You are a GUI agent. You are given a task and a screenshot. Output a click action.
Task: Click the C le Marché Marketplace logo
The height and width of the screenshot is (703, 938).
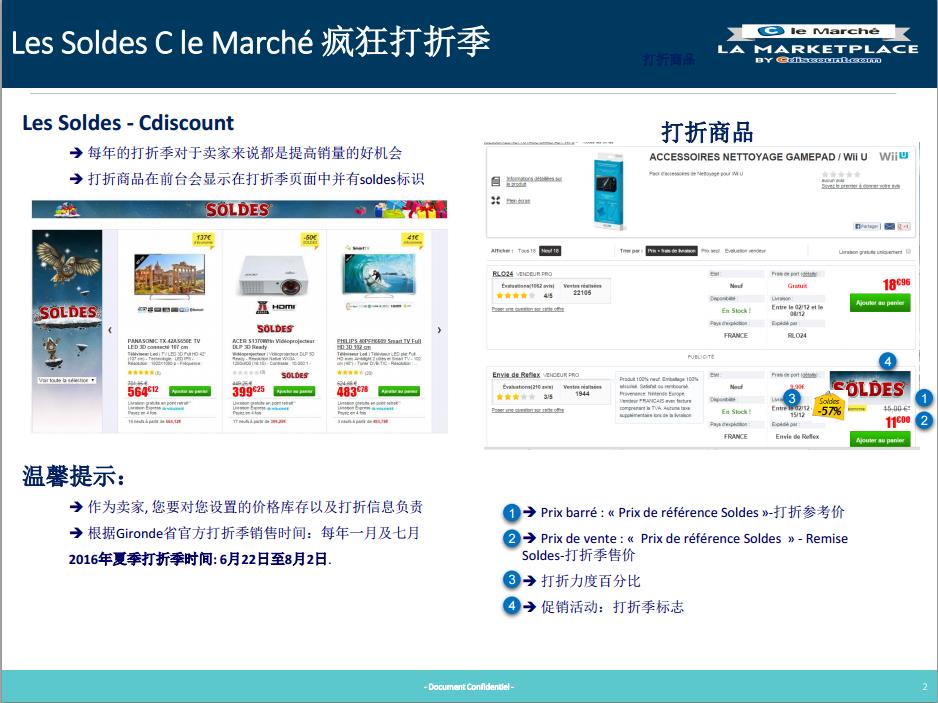coord(818,44)
